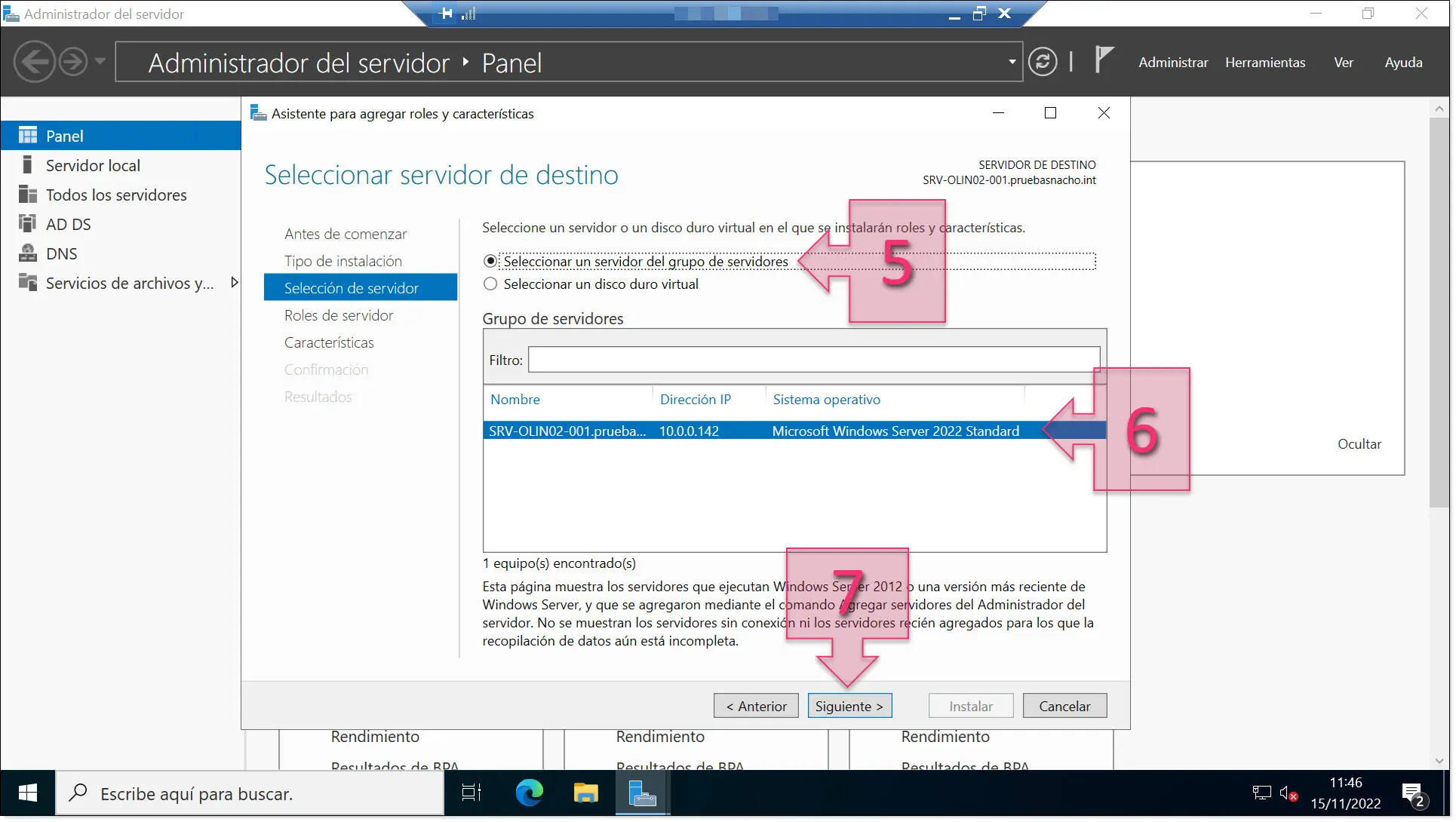Click the 10.0.0.142 IP cell
The height and width of the screenshot is (822, 1456).
click(689, 431)
